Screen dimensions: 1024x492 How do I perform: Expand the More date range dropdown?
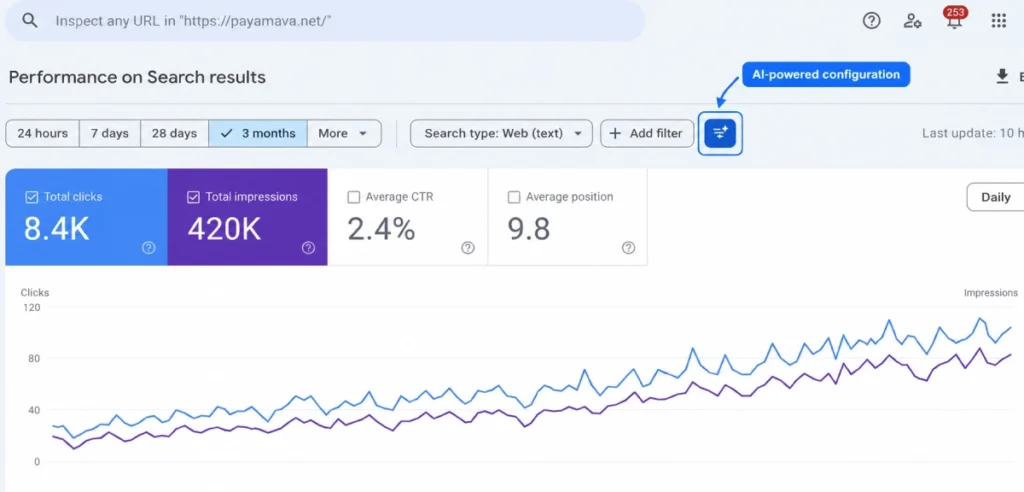pyautogui.click(x=344, y=133)
